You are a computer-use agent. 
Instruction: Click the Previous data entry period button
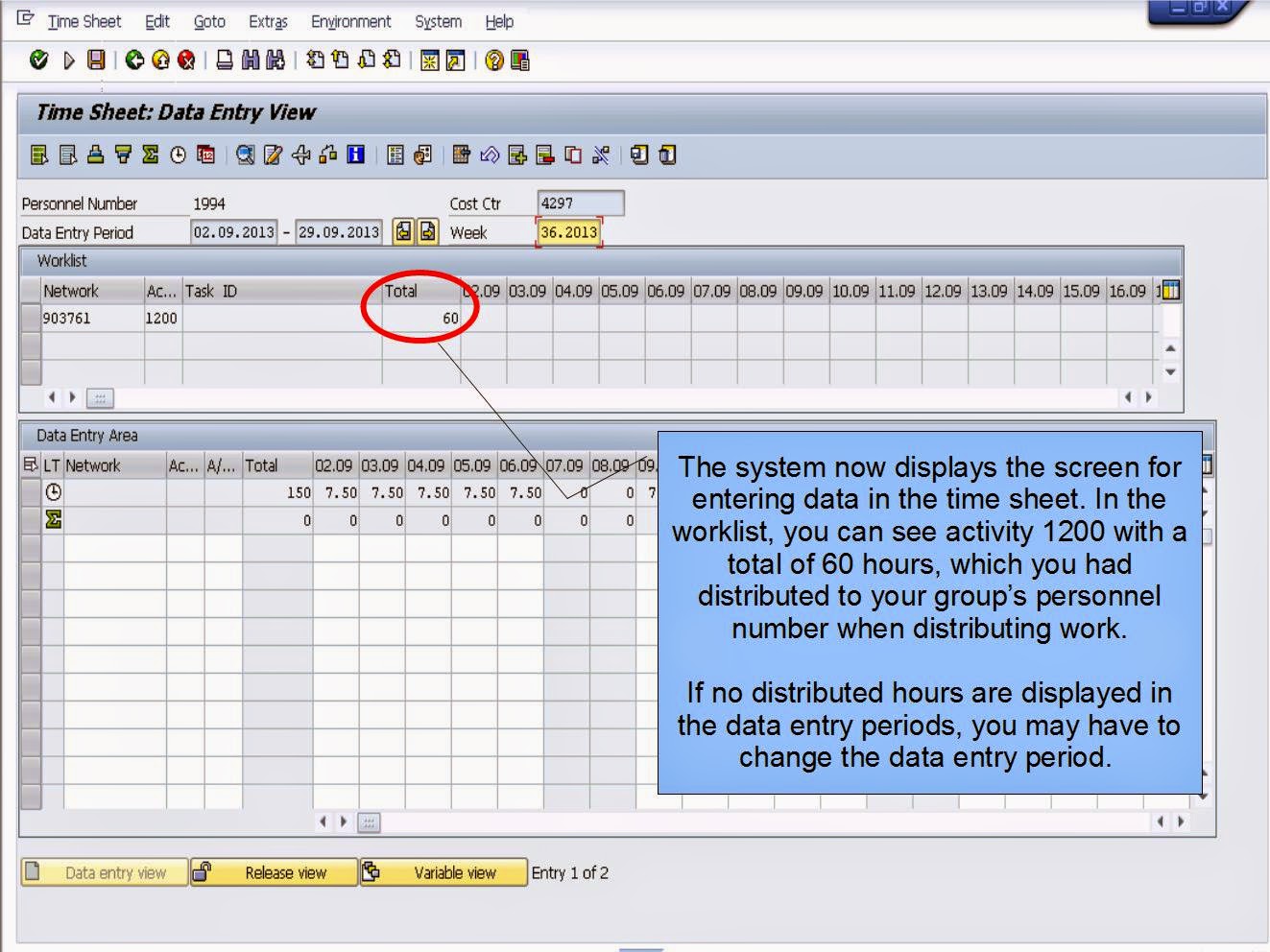(x=403, y=231)
